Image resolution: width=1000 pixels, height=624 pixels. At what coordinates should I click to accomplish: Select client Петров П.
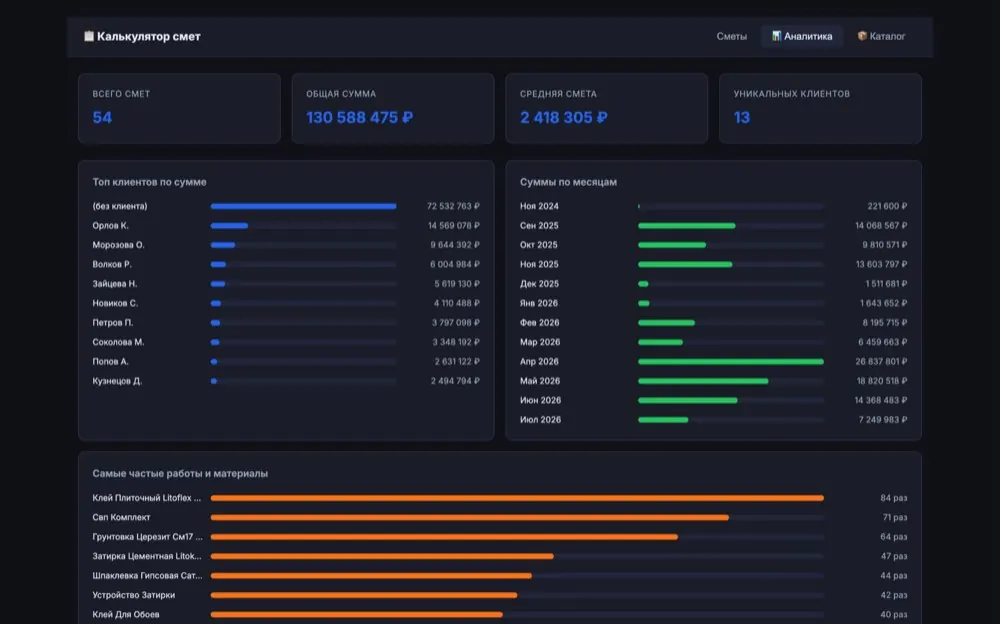point(113,323)
